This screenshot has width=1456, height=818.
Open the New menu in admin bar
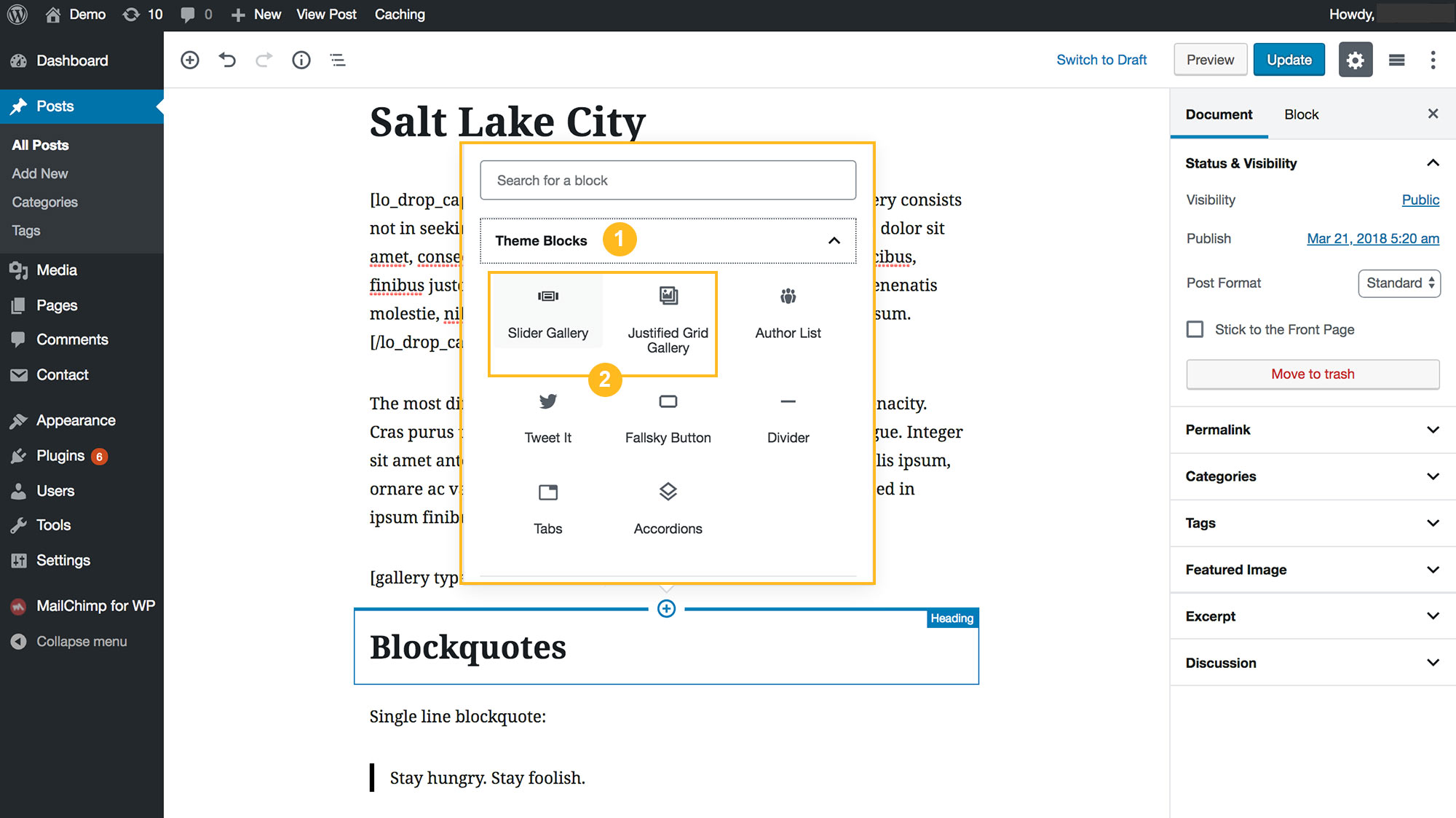point(256,15)
